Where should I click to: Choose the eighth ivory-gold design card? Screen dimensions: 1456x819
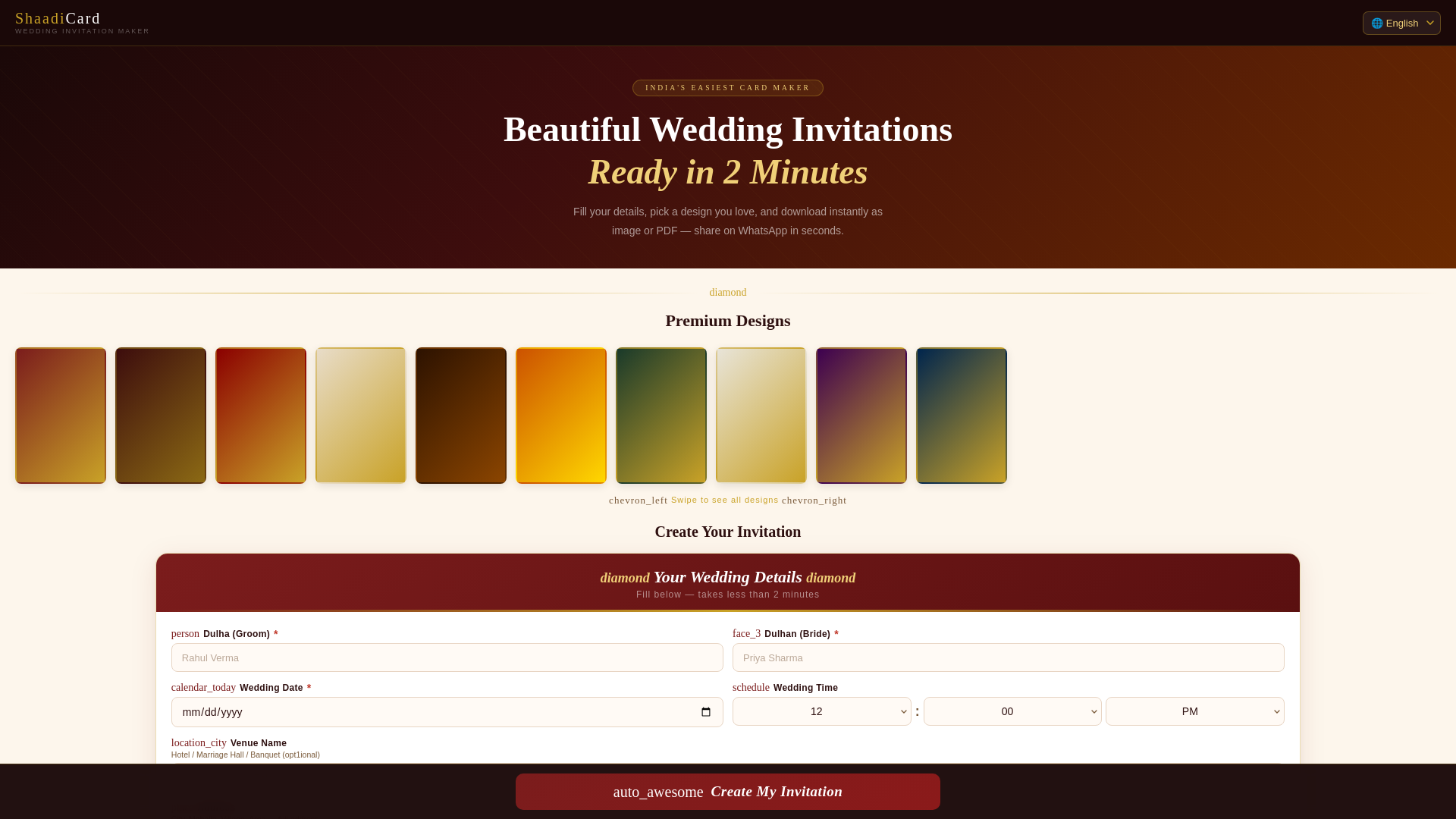[x=761, y=416]
